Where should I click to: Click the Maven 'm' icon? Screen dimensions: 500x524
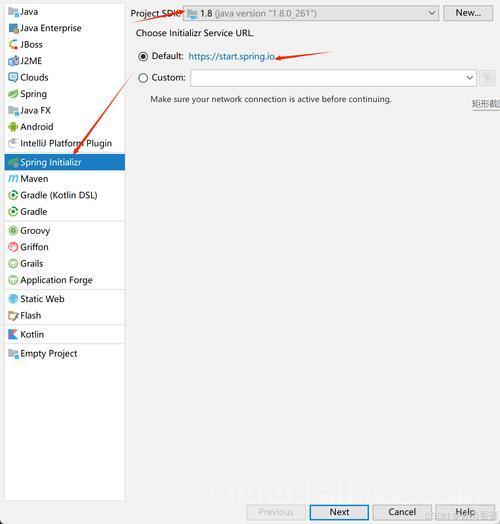point(13,179)
